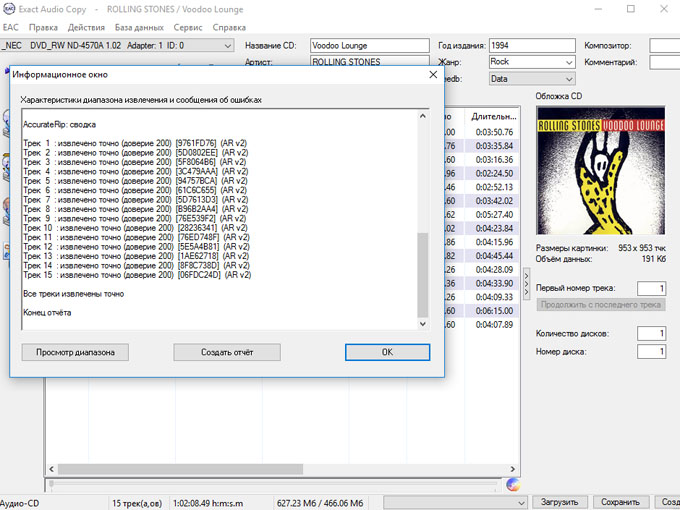Click the Exact Audio Copy title bar icon
This screenshot has height=510, width=680.
[10, 9]
